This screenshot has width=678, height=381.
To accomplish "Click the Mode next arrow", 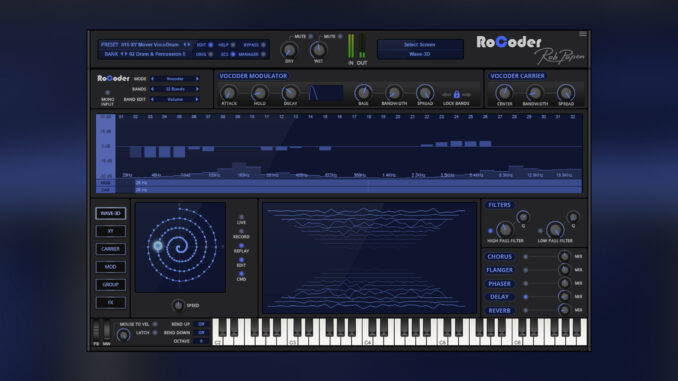I will coord(197,79).
